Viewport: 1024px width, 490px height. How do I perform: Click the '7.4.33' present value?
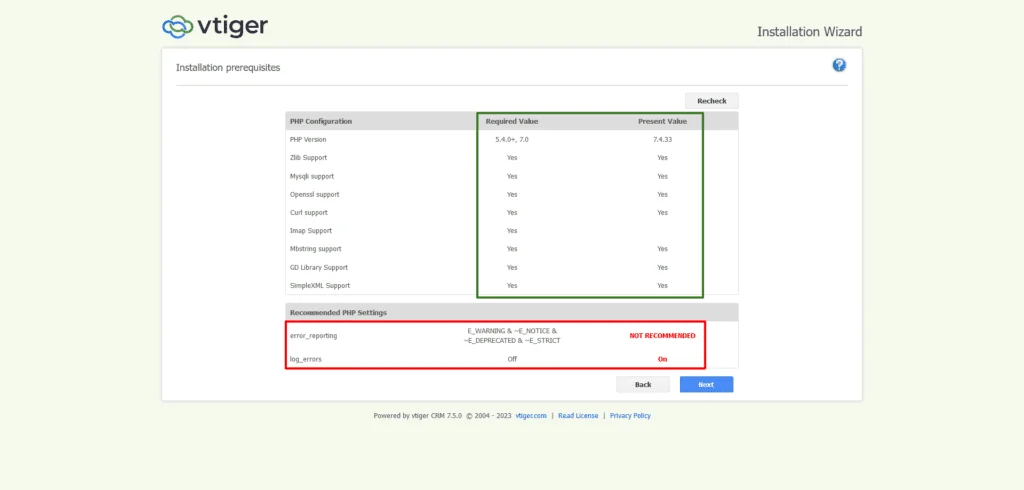point(662,139)
